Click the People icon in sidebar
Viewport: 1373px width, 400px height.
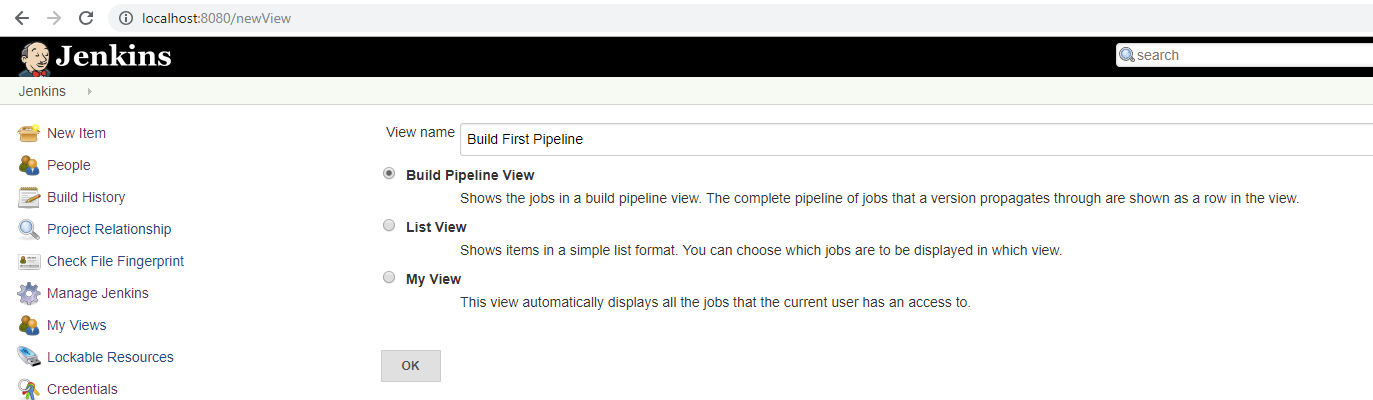click(x=29, y=165)
